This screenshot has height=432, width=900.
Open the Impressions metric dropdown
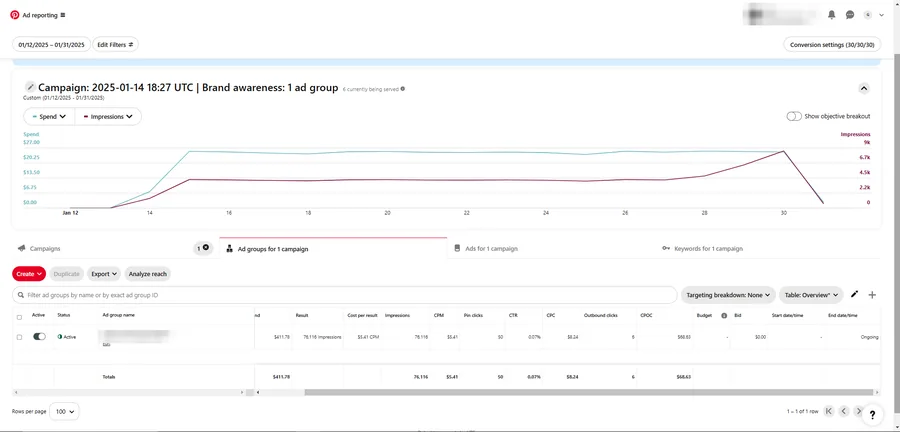pos(108,116)
